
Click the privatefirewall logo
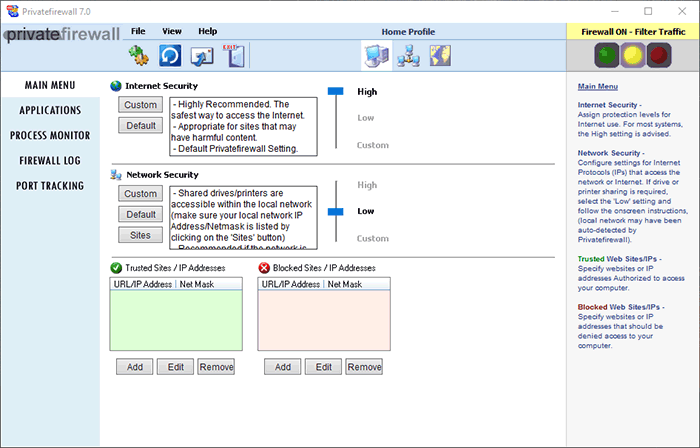pyautogui.click(x=62, y=34)
